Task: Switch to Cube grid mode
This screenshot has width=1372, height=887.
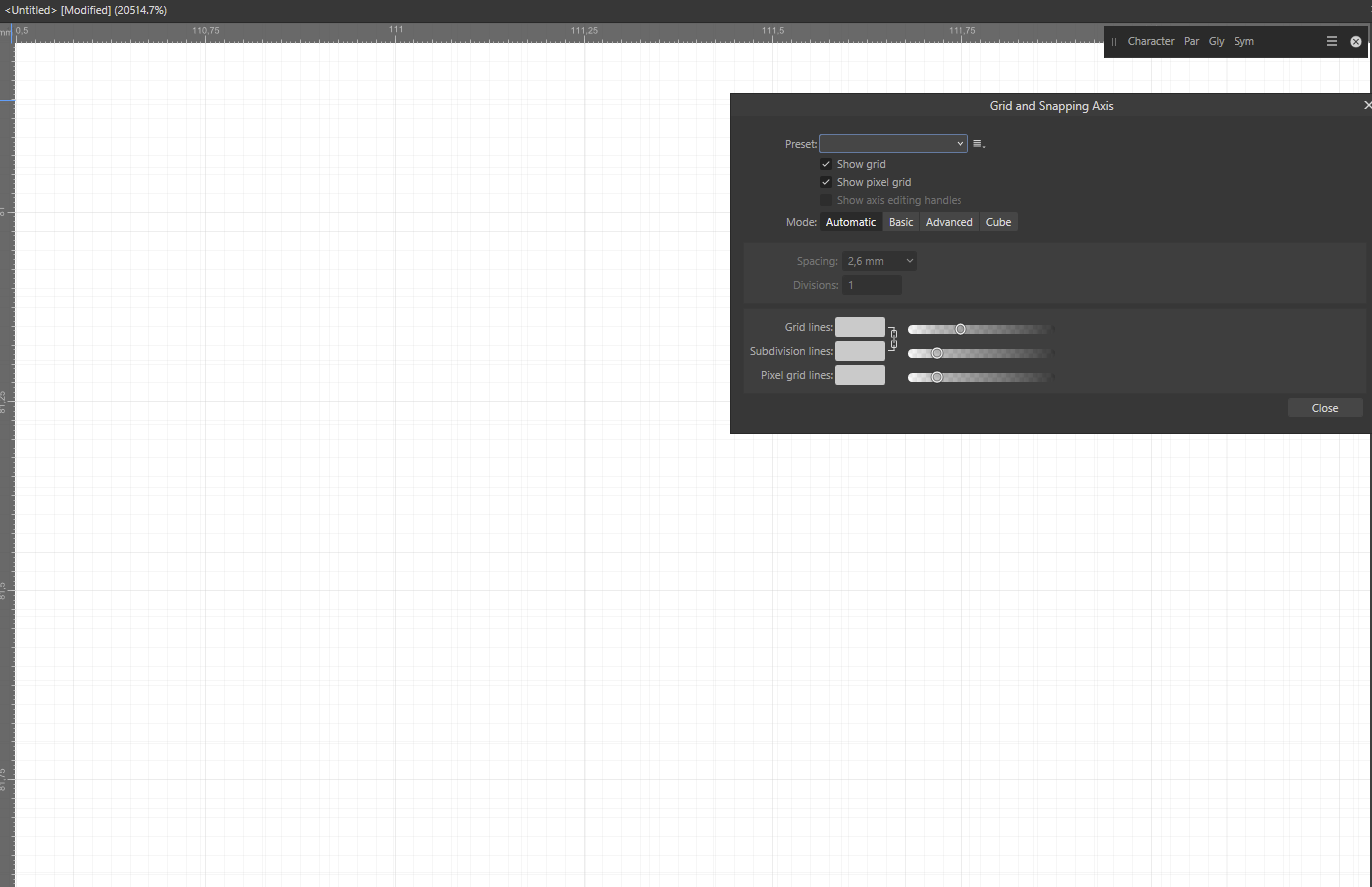Action: pyautogui.click(x=998, y=222)
